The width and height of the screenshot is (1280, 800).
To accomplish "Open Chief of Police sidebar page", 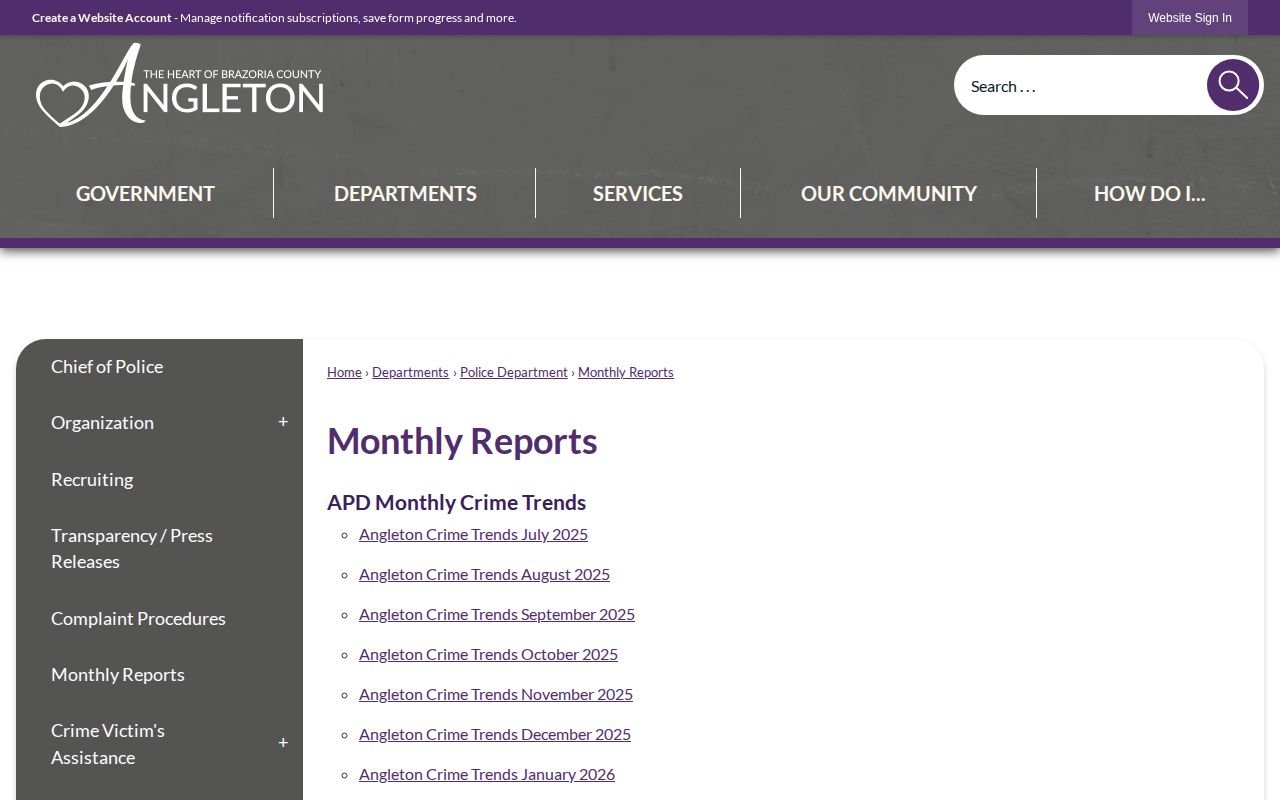I will click(107, 366).
